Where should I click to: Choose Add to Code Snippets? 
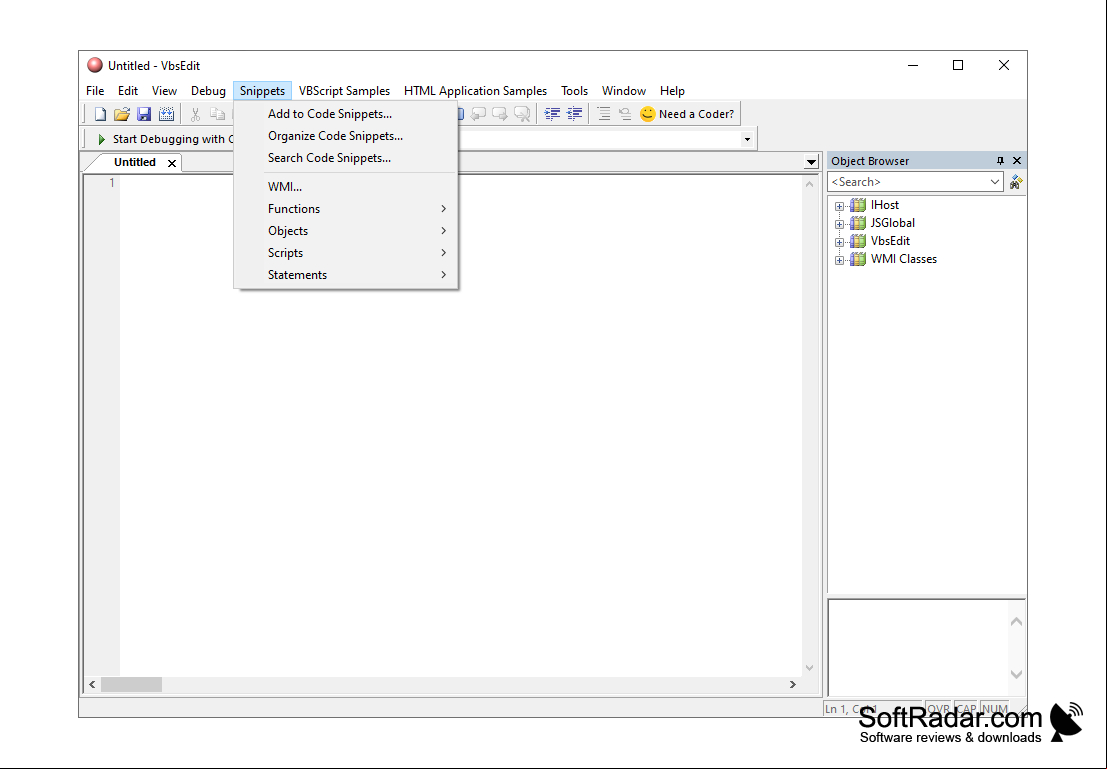pyautogui.click(x=346, y=114)
